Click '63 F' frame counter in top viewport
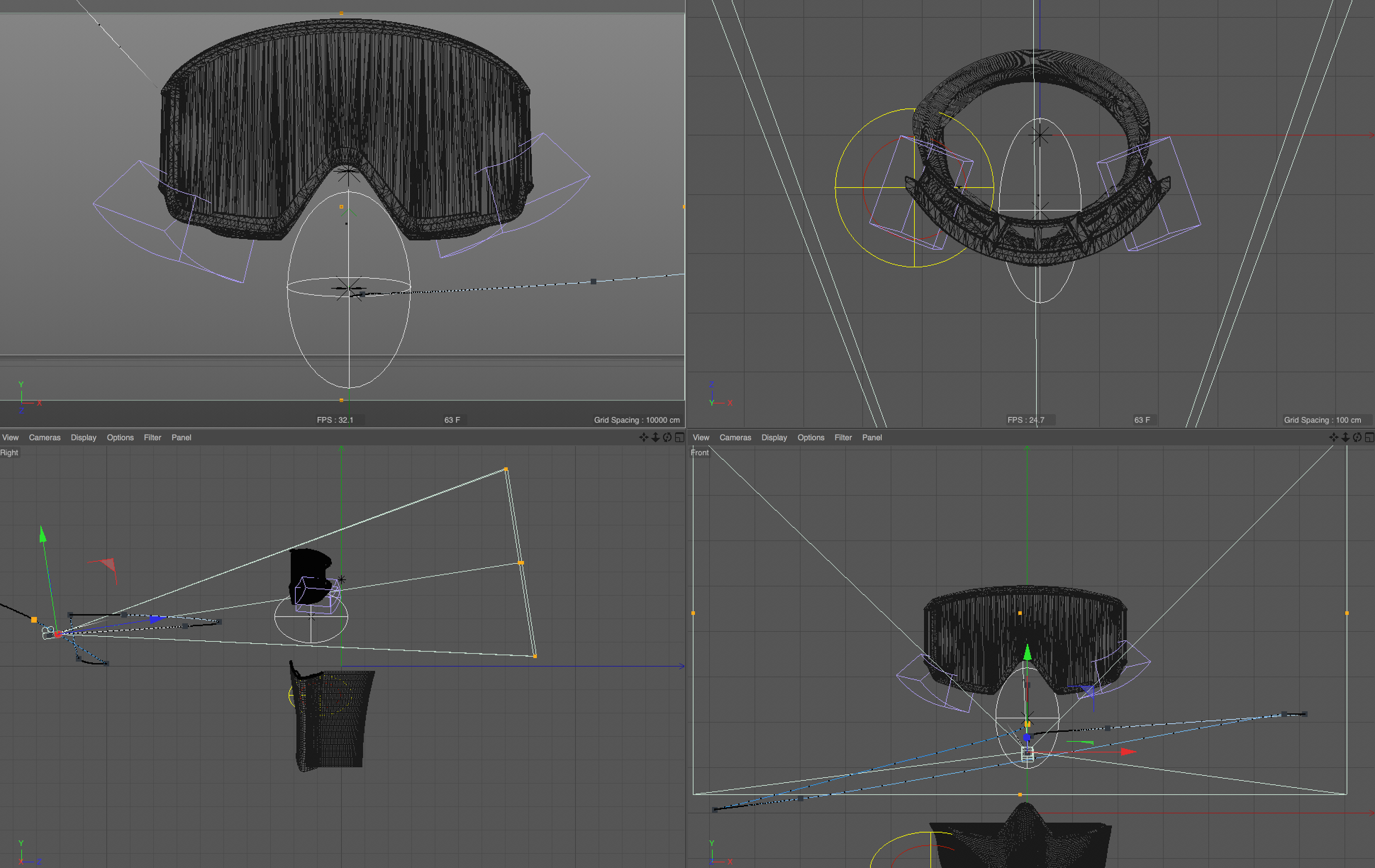 (x=1142, y=420)
